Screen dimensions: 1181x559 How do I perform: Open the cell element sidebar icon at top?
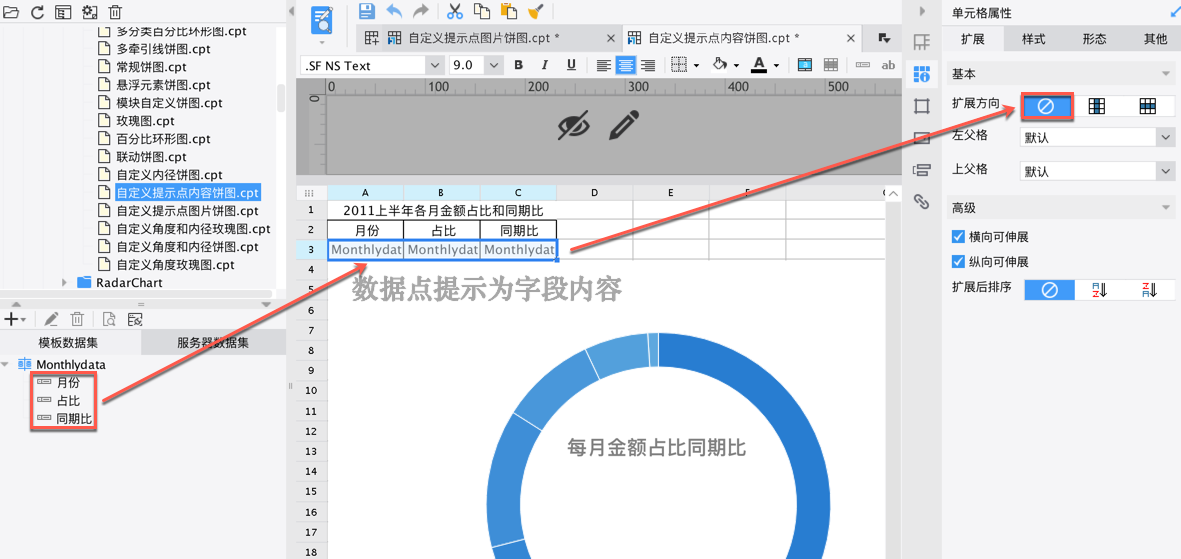pos(921,41)
